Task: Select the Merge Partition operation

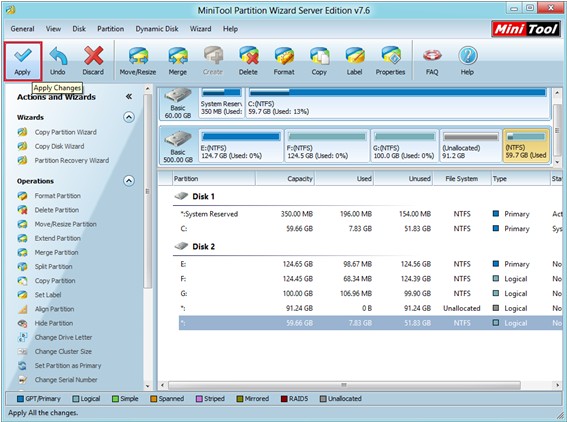Action: [x=56, y=252]
